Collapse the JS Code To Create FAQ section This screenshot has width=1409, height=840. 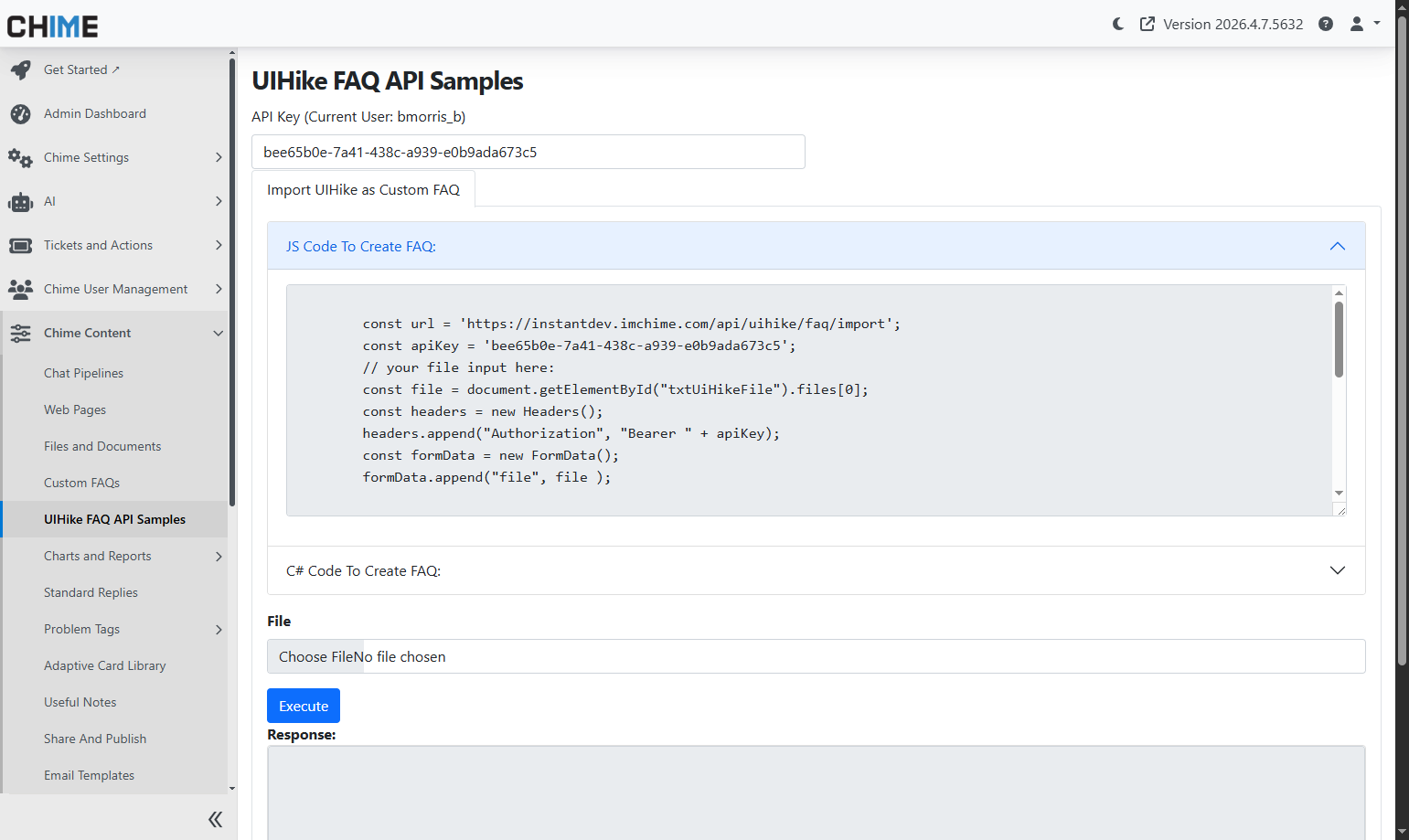pos(1337,246)
